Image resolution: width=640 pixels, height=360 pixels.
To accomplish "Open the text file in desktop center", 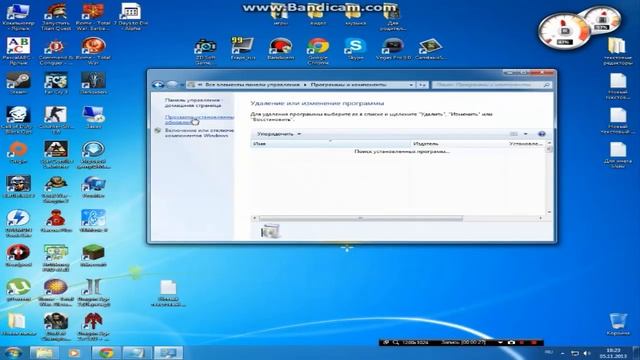I will (168, 293).
